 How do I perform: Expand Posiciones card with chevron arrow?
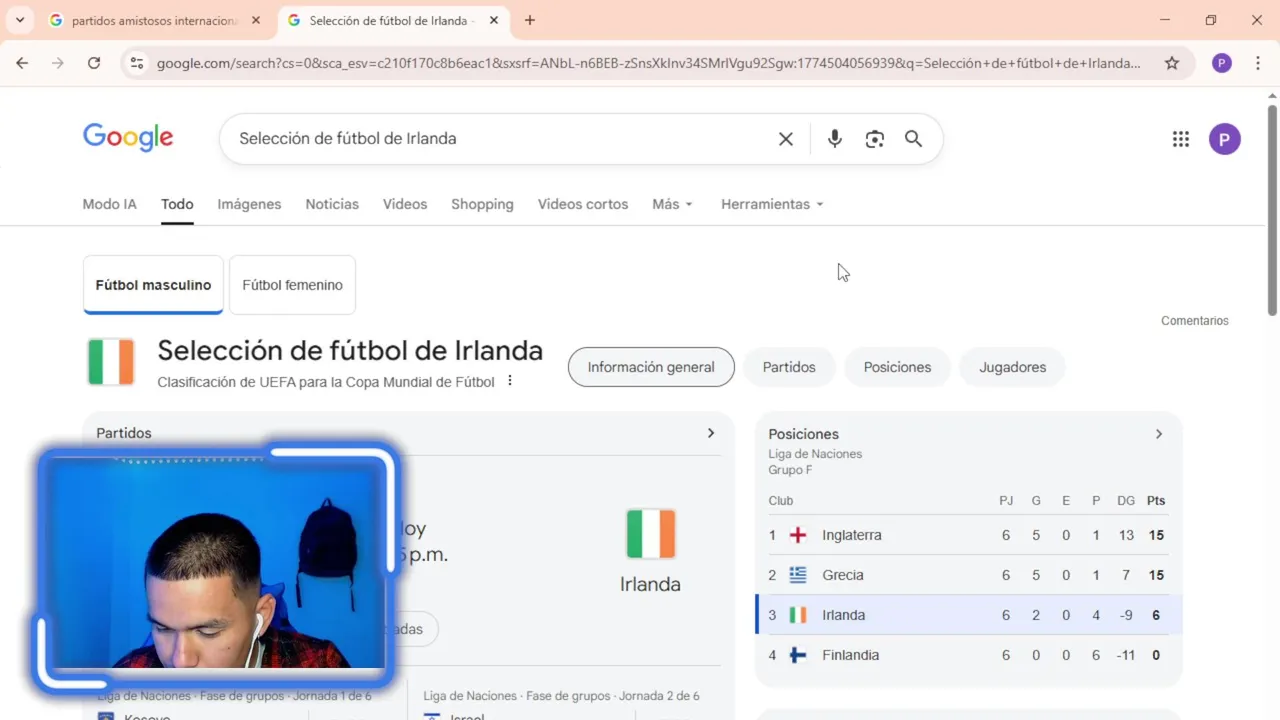tap(1159, 434)
